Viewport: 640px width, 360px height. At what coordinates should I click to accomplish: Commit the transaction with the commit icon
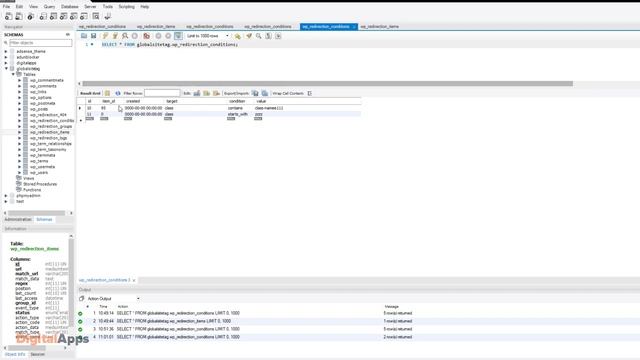click(x=158, y=36)
